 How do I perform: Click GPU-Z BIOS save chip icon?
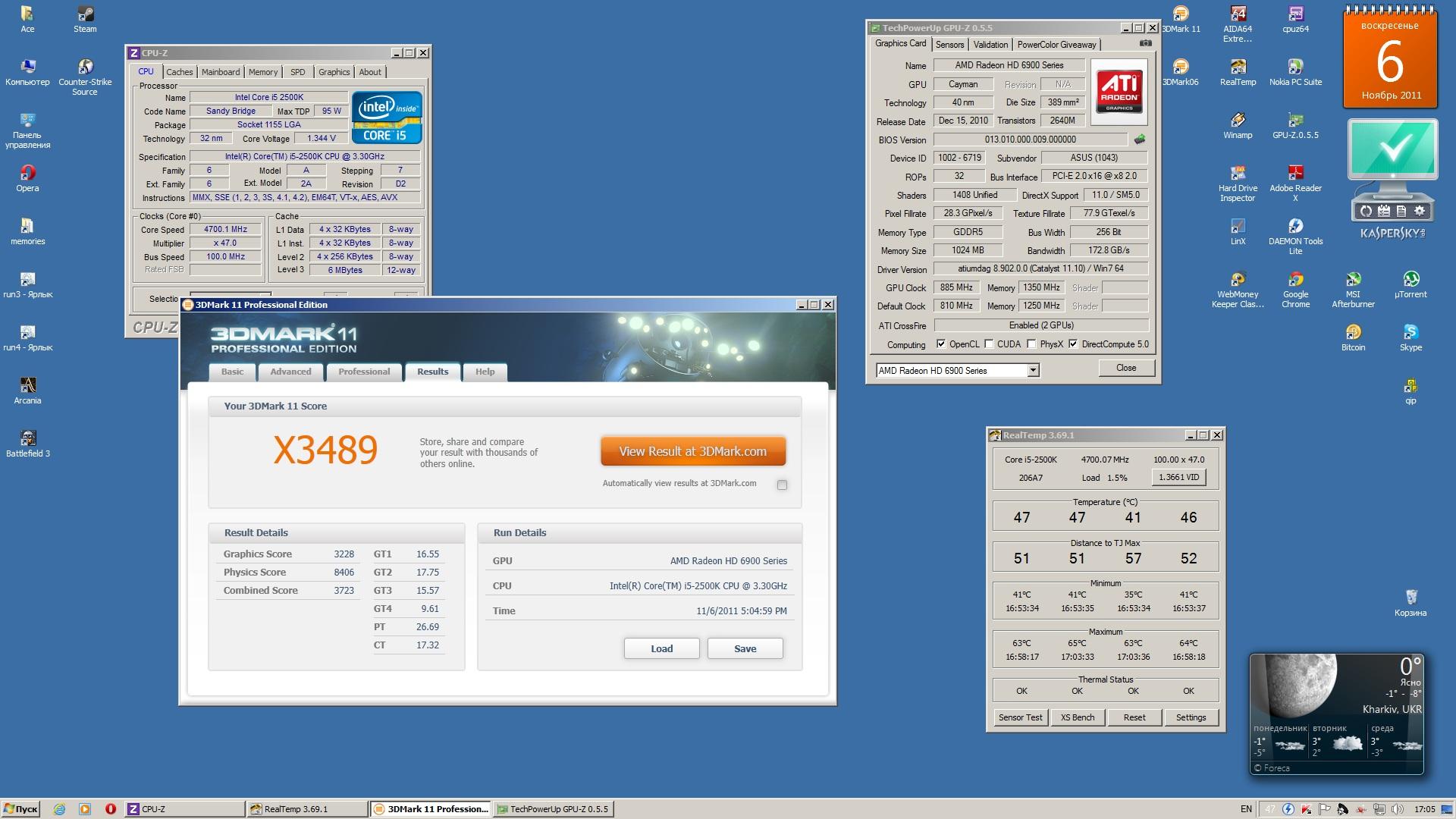click(x=1139, y=140)
